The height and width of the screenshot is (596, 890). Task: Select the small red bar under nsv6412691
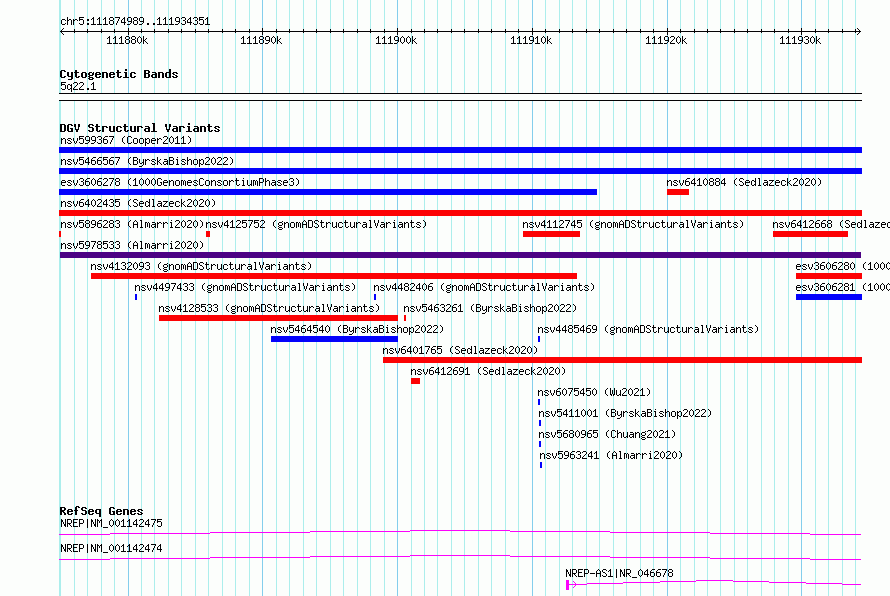[x=415, y=381]
